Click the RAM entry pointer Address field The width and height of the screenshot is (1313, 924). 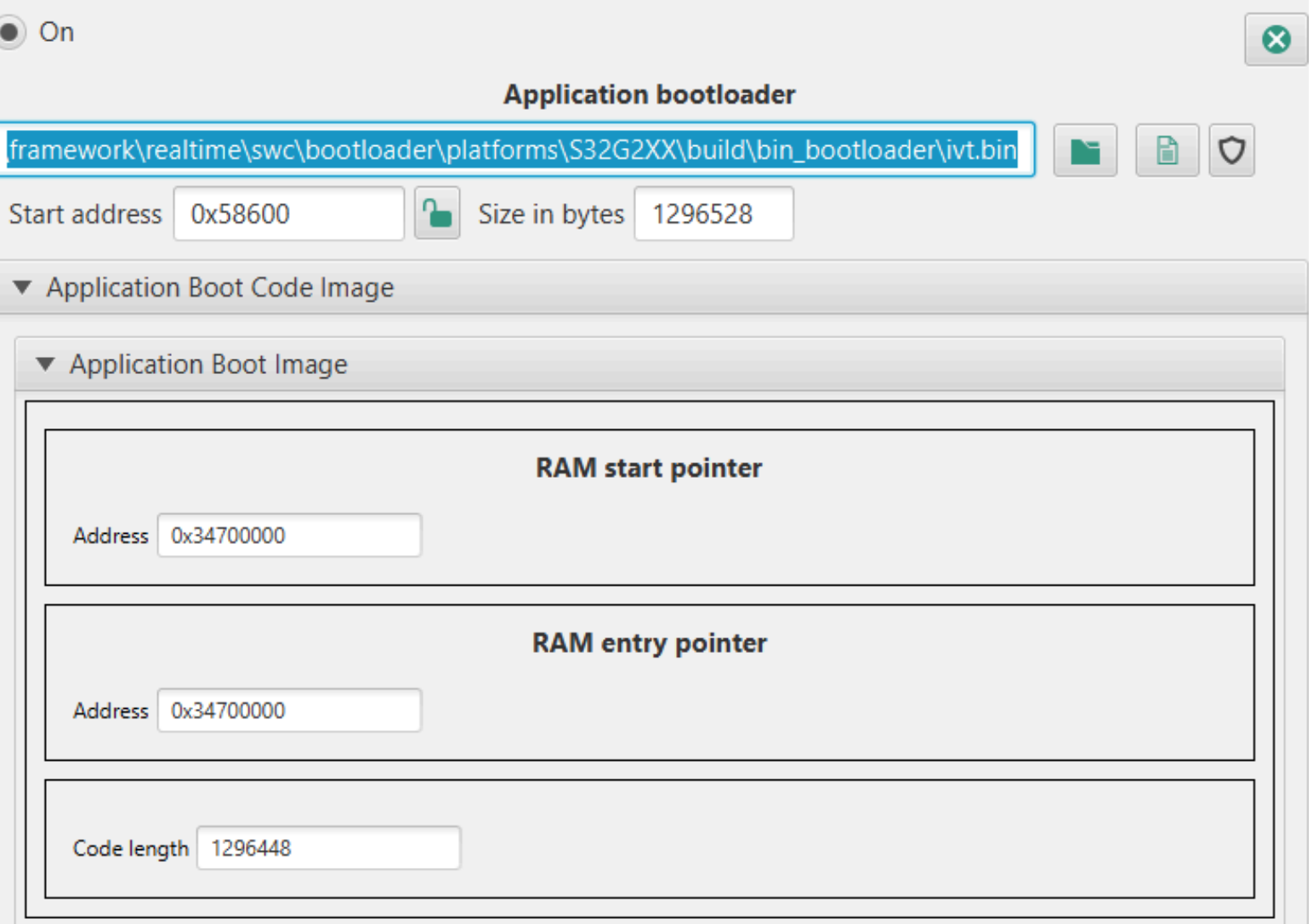click(289, 711)
